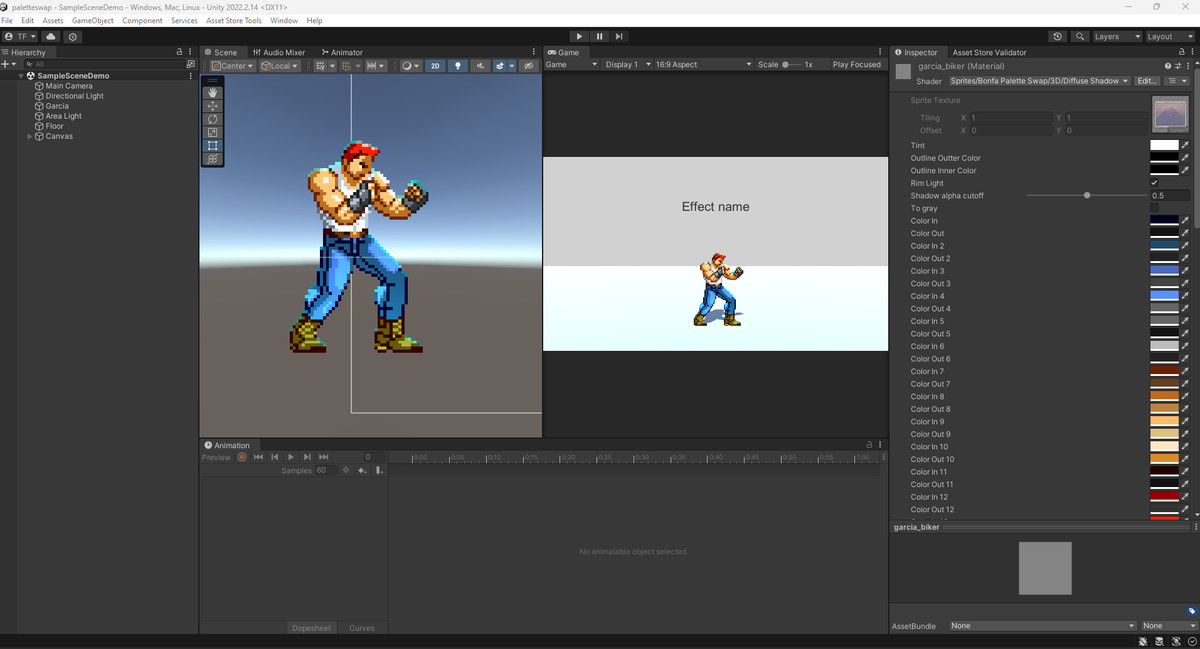Select the Move tool in Scene overlay
The width and height of the screenshot is (1200, 649).
click(213, 105)
